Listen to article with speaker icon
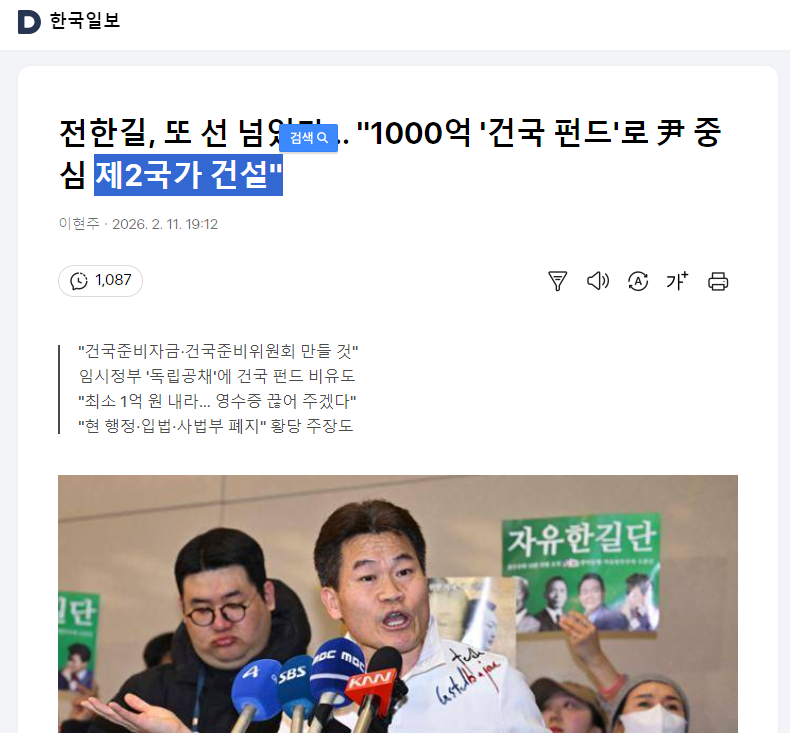Image resolution: width=790 pixels, height=733 pixels. tap(598, 281)
